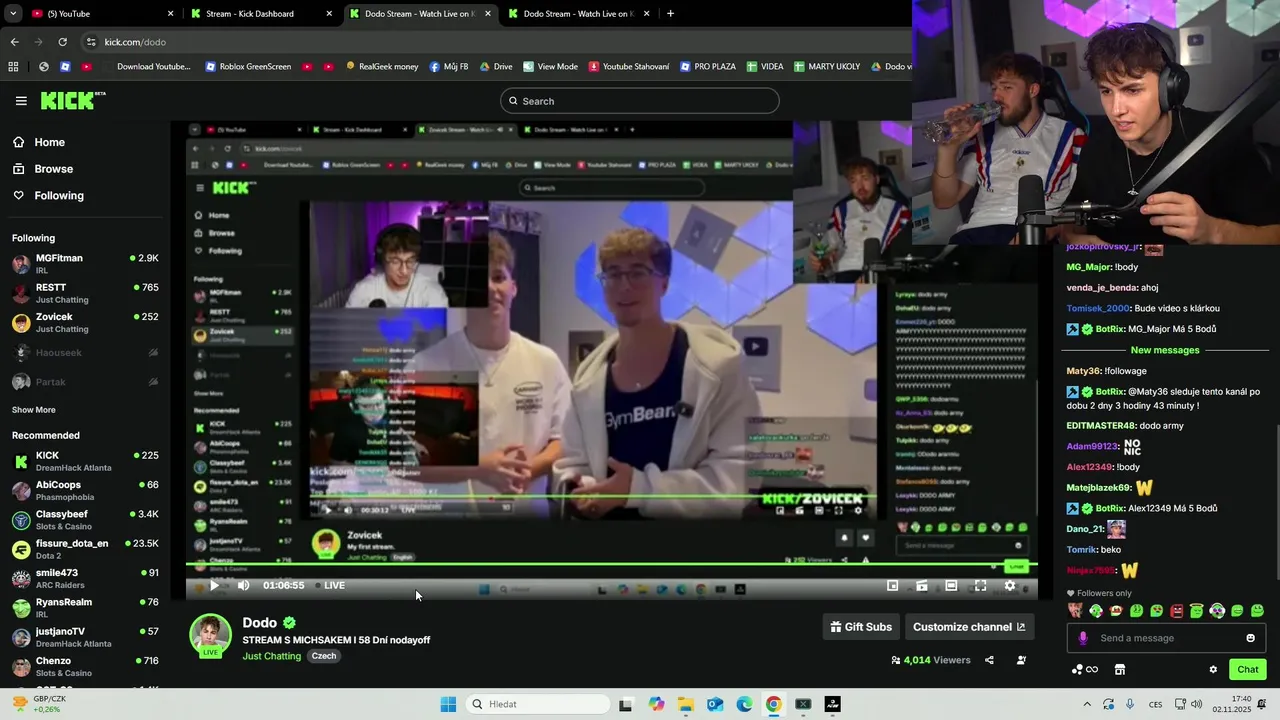
Task: Open the Roblox GreenScreen bookmark
Action: (248, 67)
